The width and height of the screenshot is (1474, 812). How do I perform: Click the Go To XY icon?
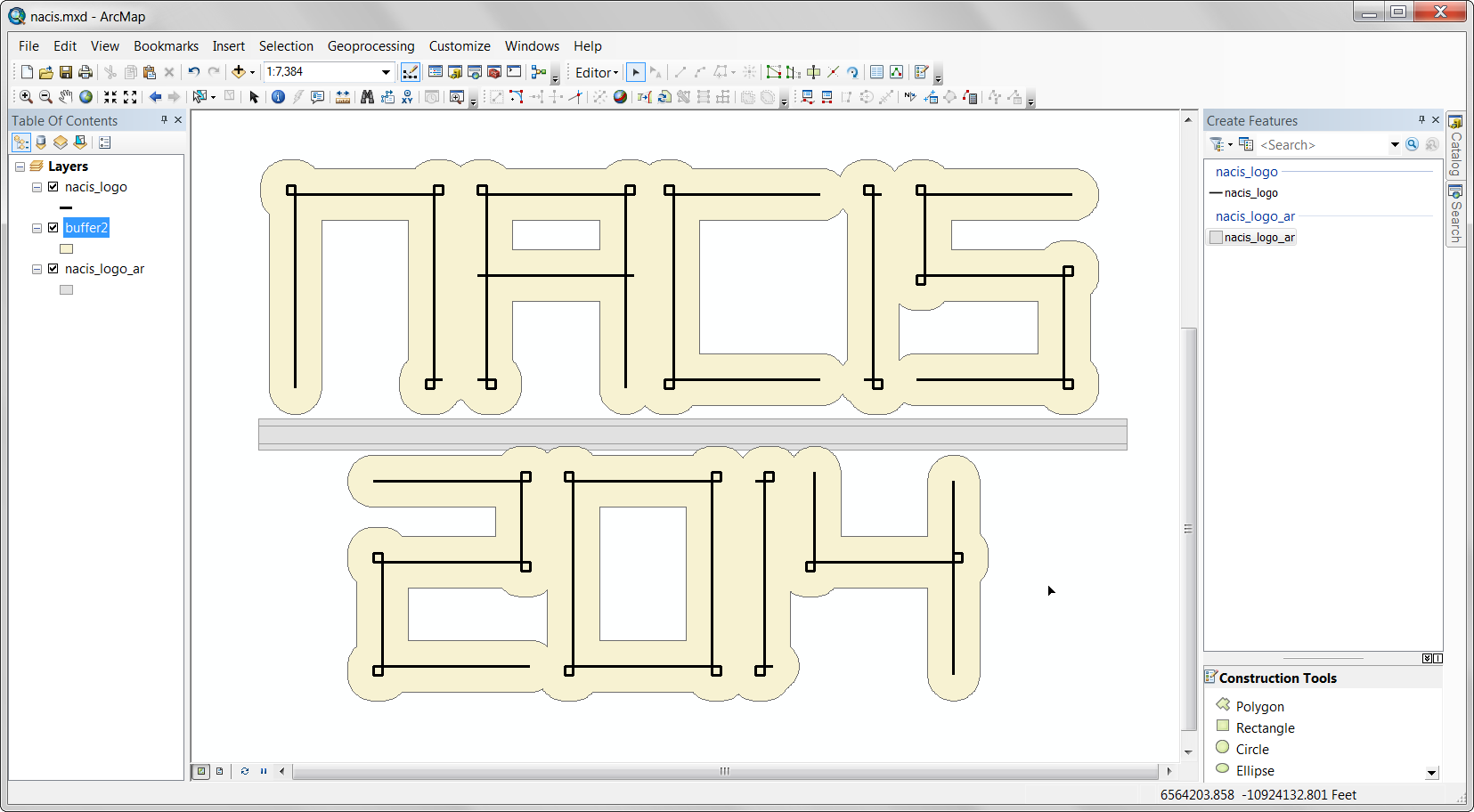[x=407, y=97]
